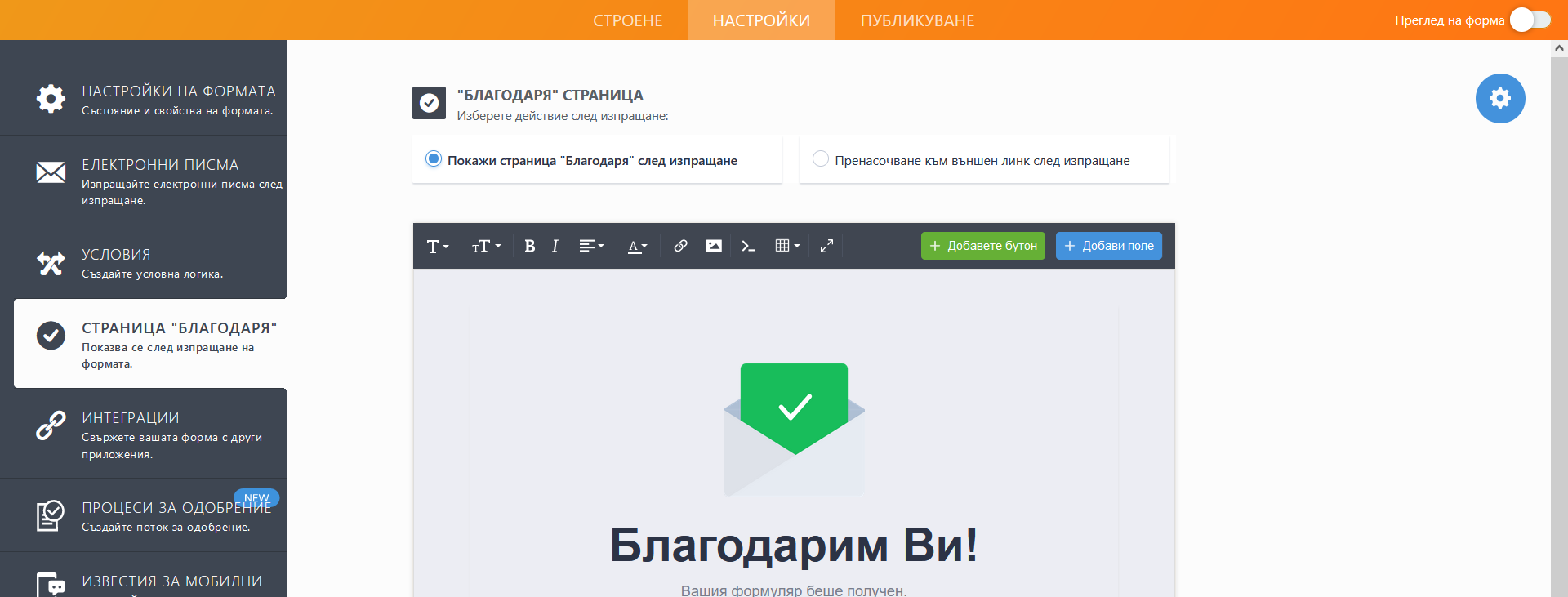Switch to the ПУБЛИКУВАНЕ tab
1568x597 pixels.
click(x=917, y=20)
